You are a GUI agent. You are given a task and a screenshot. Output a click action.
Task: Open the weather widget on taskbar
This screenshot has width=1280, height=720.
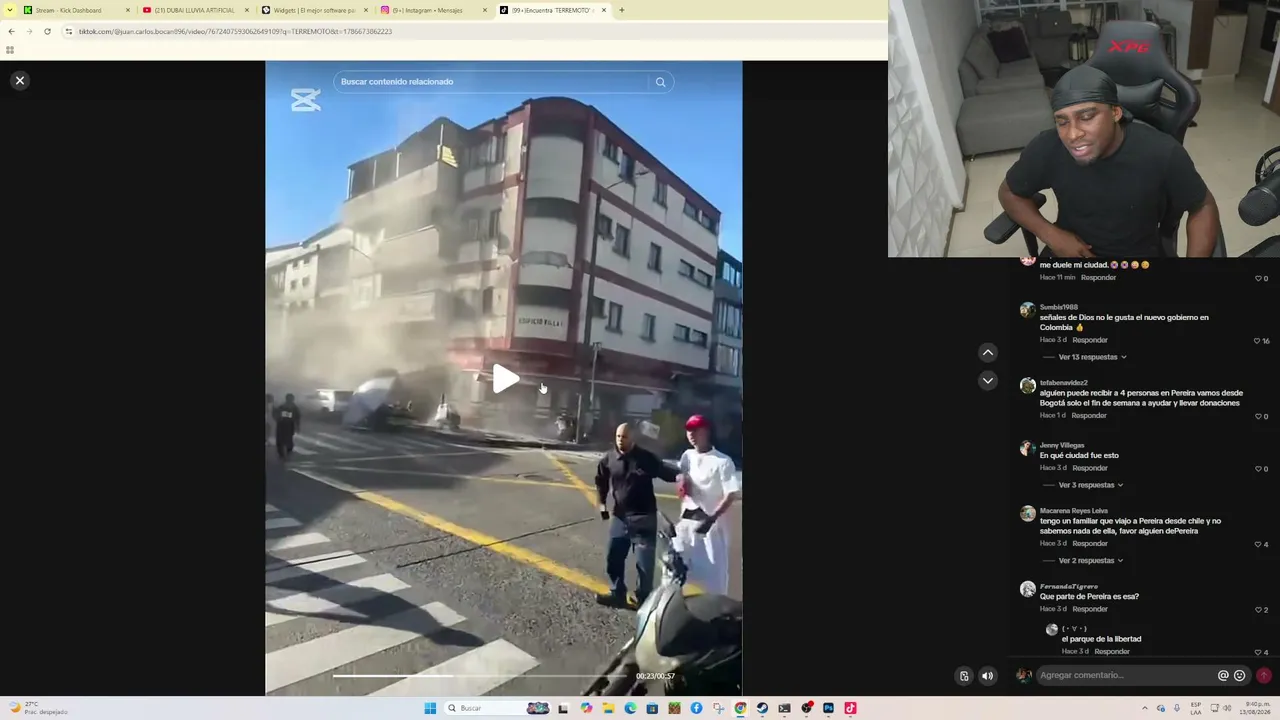tap(40, 708)
